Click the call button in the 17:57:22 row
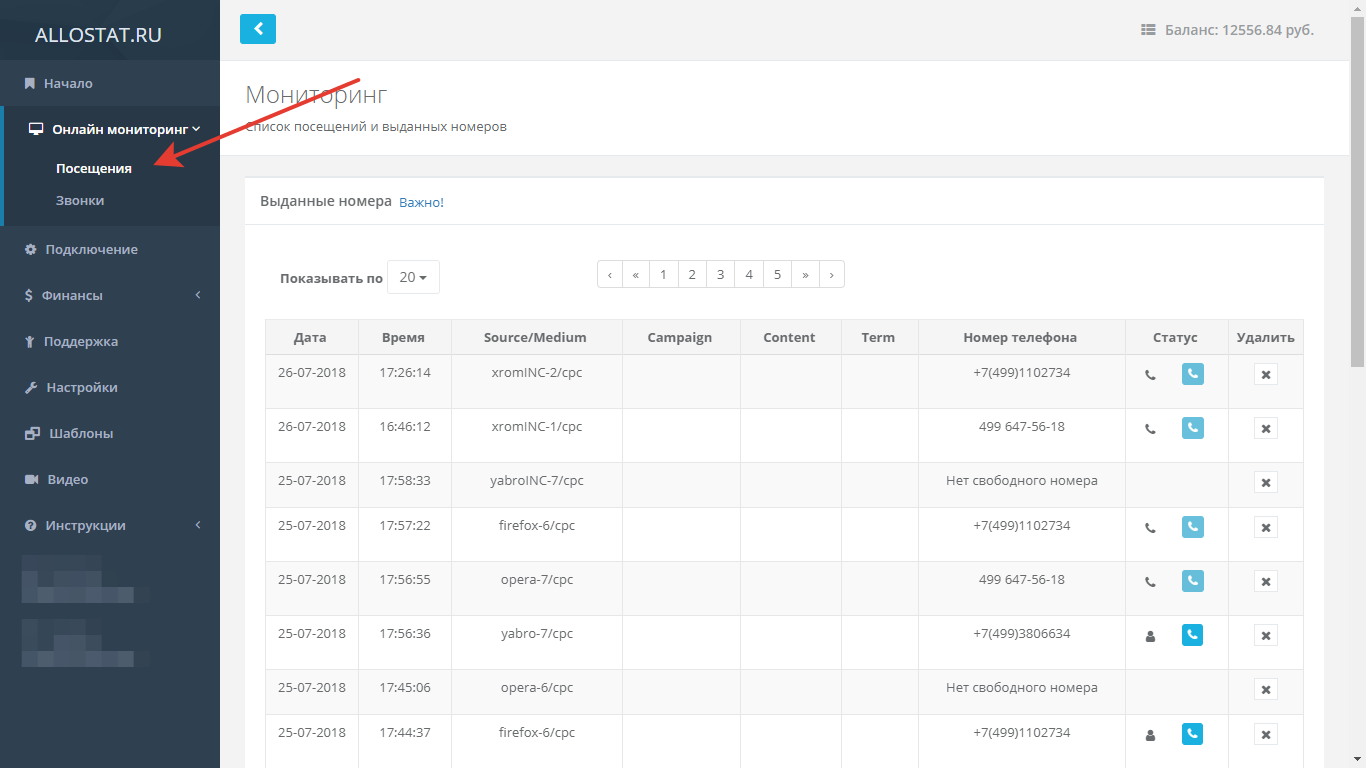The height and width of the screenshot is (768, 1366). (1192, 527)
